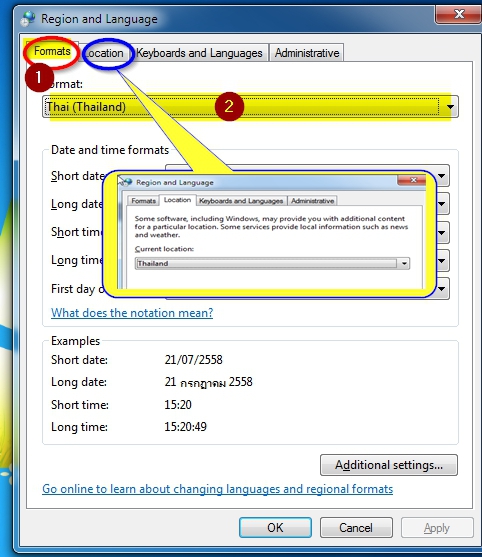Click the globe icon in the title bar
The width and height of the screenshot is (482, 557).
(x=28, y=19)
